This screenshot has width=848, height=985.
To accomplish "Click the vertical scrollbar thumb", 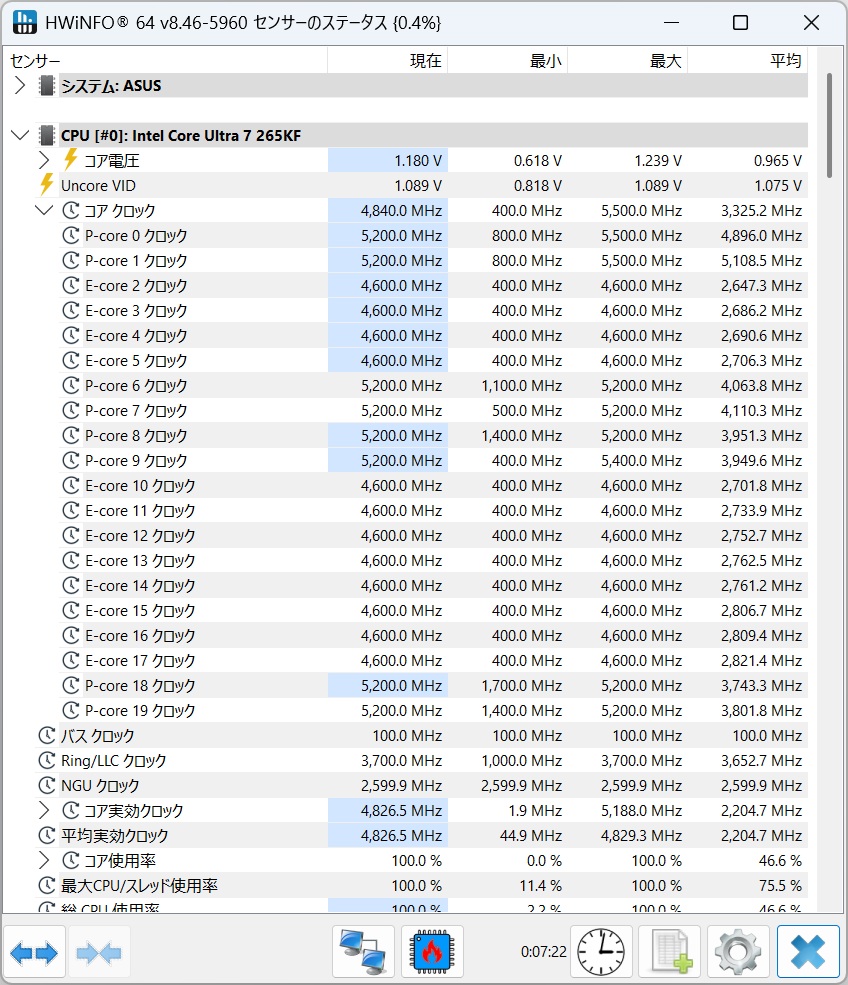I will tap(829, 126).
